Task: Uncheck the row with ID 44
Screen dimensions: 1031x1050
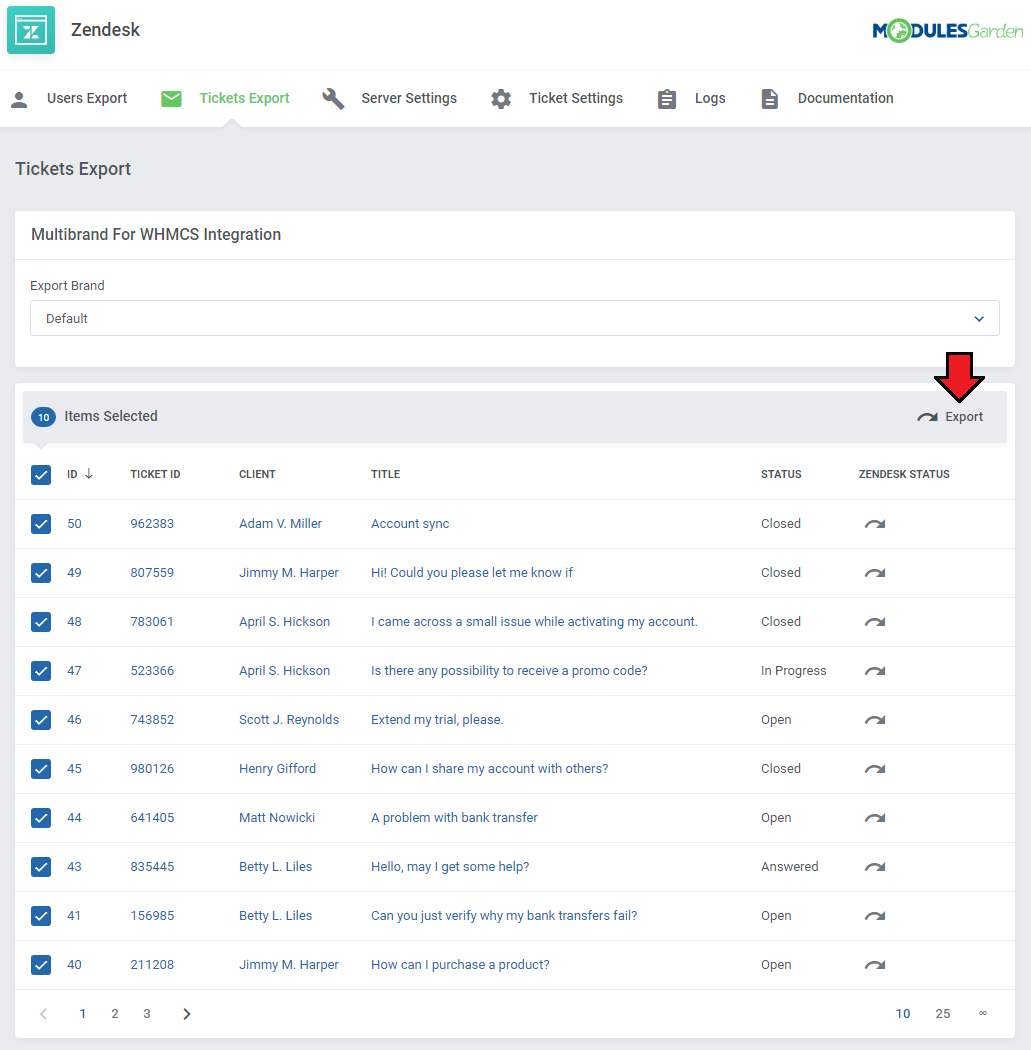Action: [x=41, y=818]
